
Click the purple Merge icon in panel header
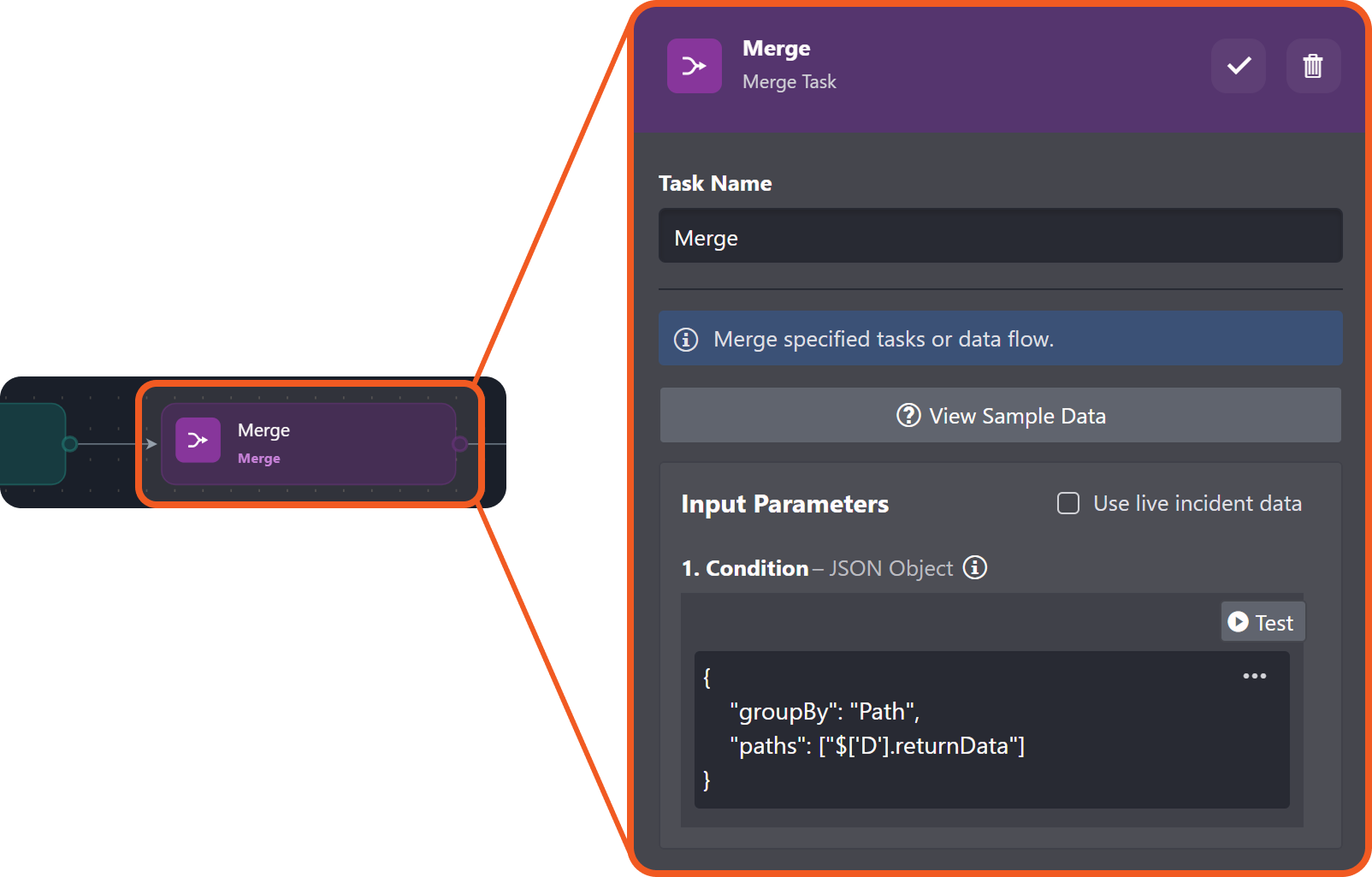694,66
